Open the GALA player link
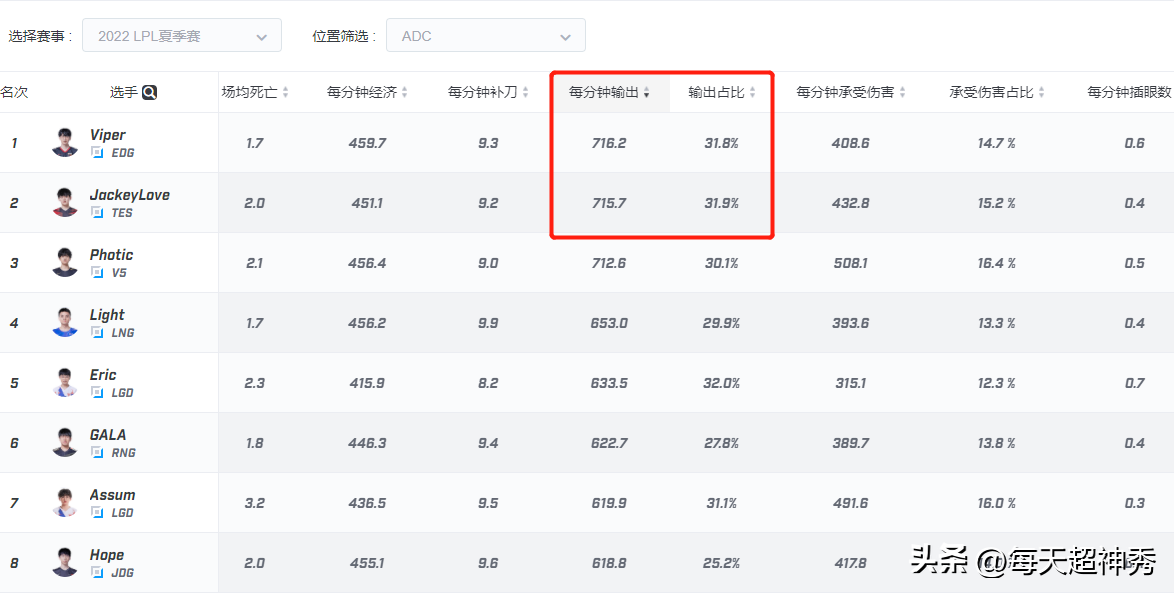1174x593 pixels. [x=108, y=434]
